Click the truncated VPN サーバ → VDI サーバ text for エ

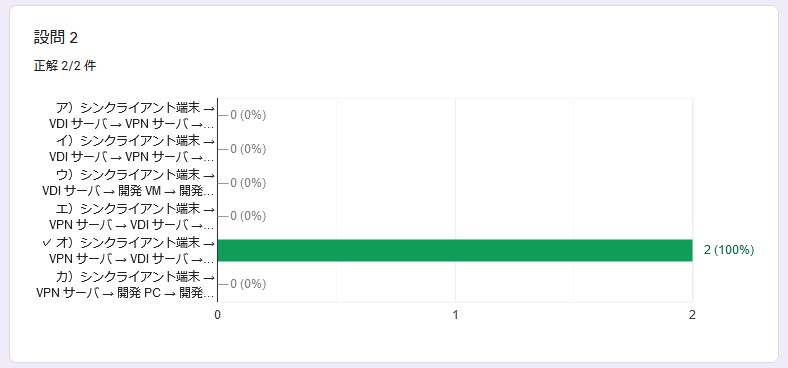tap(132, 224)
